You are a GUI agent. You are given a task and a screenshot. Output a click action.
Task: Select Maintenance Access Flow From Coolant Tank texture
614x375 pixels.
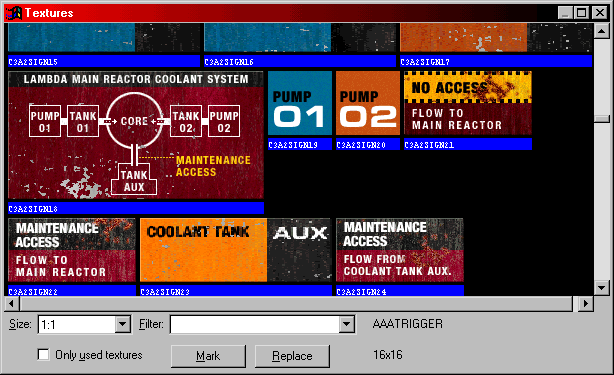point(400,250)
